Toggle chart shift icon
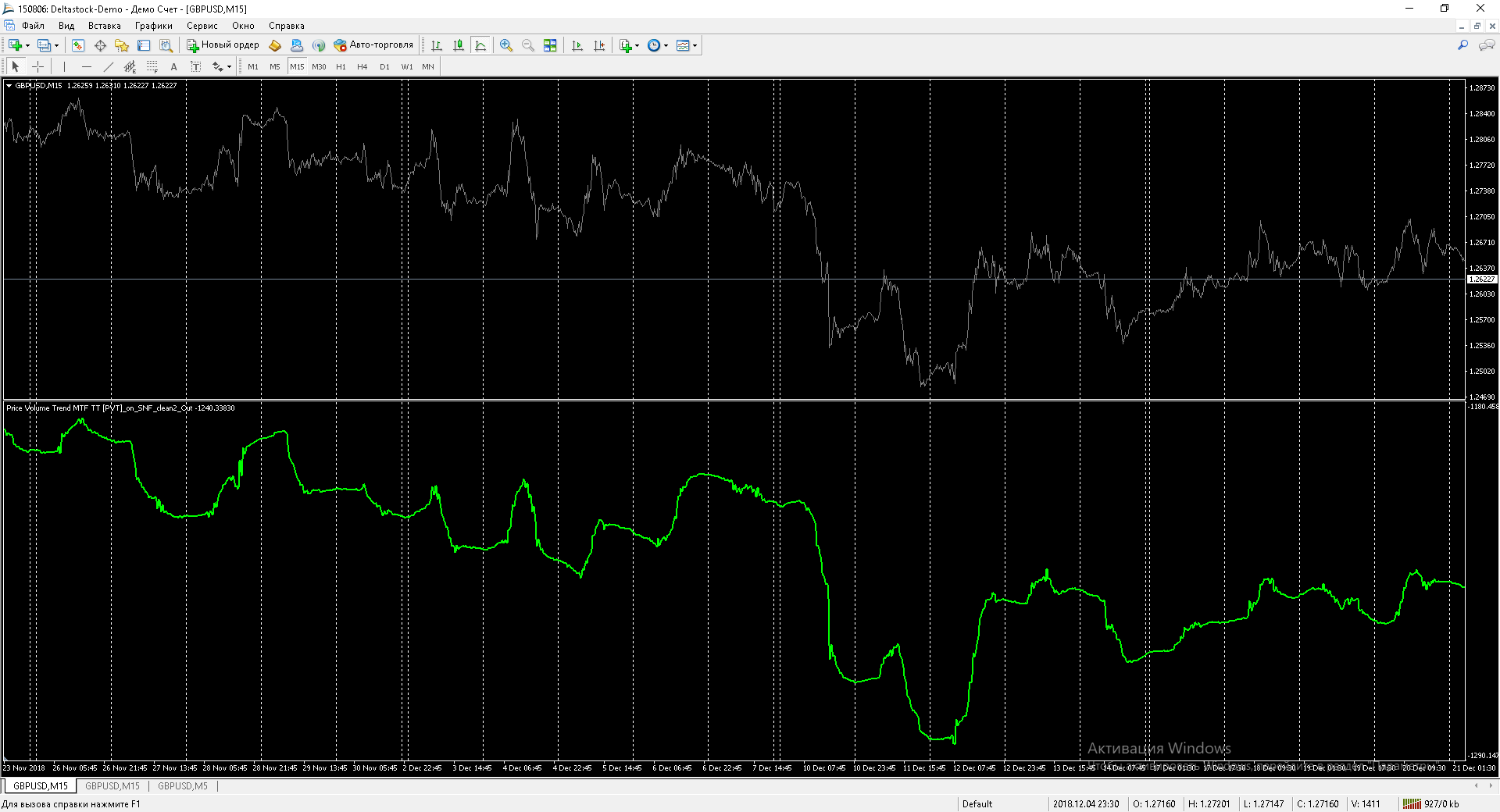This screenshot has height=812, width=1500. 599,45
